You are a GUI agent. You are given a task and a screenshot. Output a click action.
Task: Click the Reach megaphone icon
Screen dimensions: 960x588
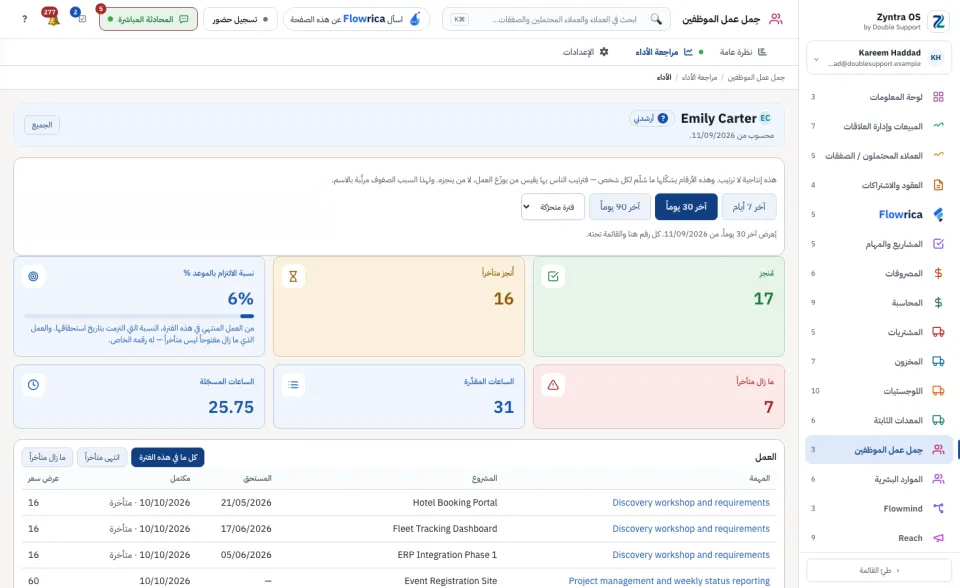tap(938, 538)
